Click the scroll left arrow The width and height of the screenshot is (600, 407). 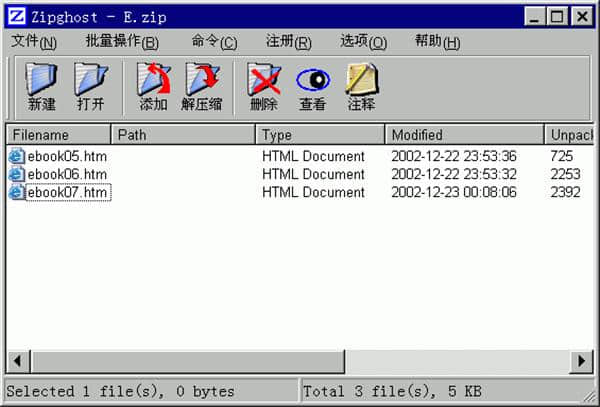coord(18,361)
